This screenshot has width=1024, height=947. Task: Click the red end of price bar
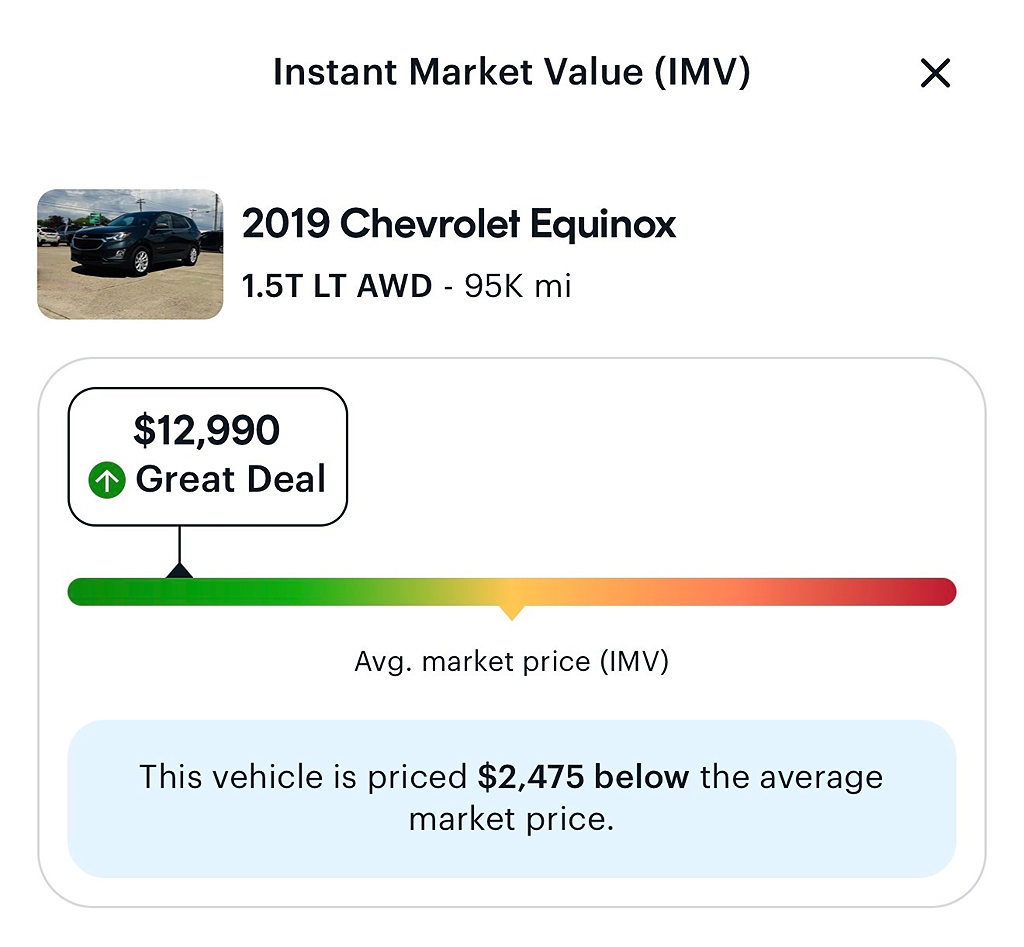[x=931, y=592]
